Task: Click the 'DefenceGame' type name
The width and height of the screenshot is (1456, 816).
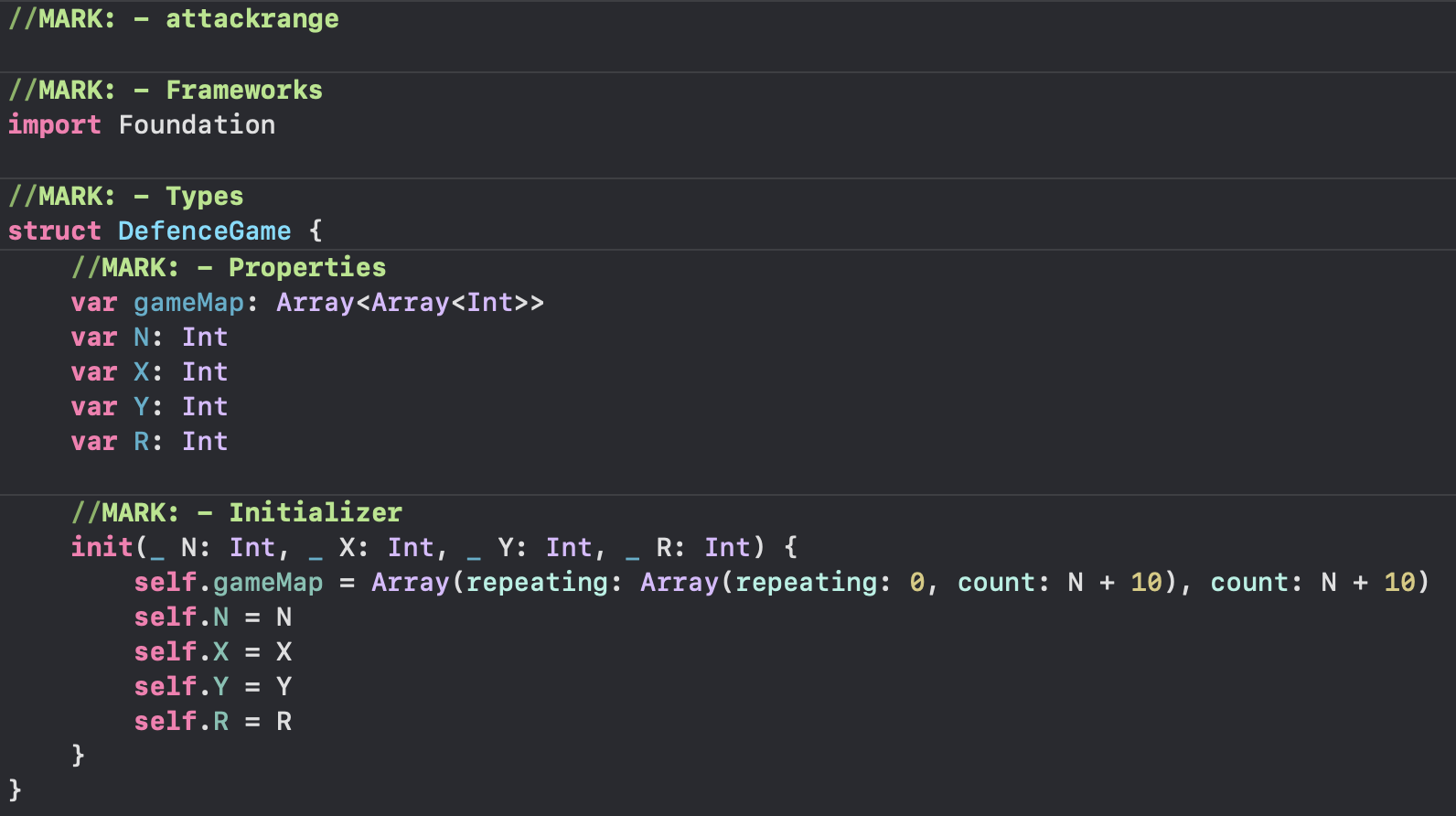Action: [205, 231]
